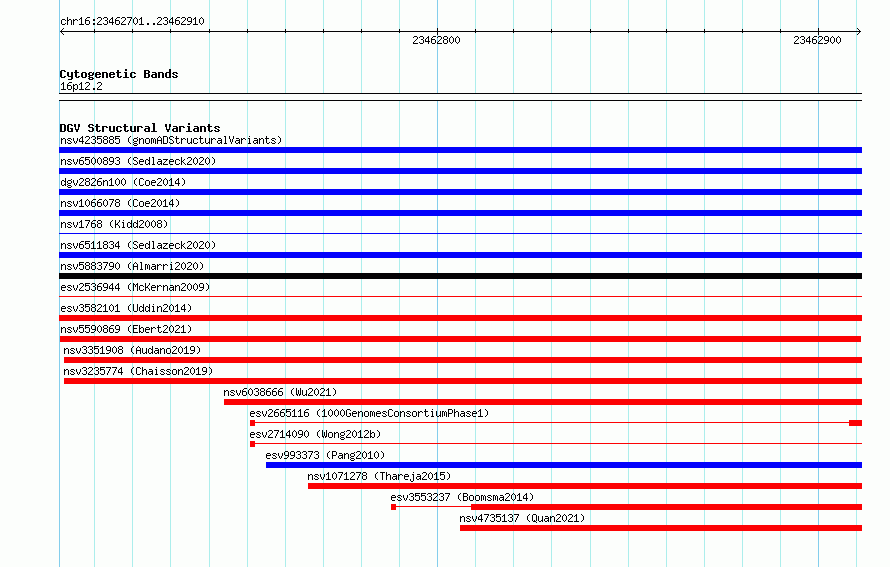Screen dimensions: 890x567
Task: Click the Cytogenetic Bands track title
Action: click(x=119, y=74)
